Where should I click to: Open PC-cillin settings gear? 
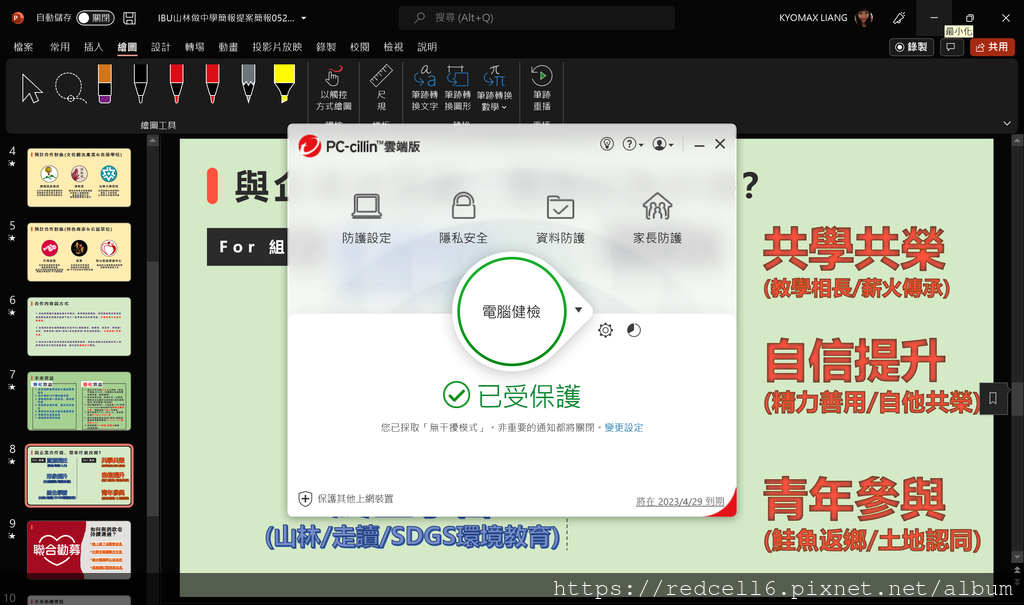pyautogui.click(x=605, y=330)
